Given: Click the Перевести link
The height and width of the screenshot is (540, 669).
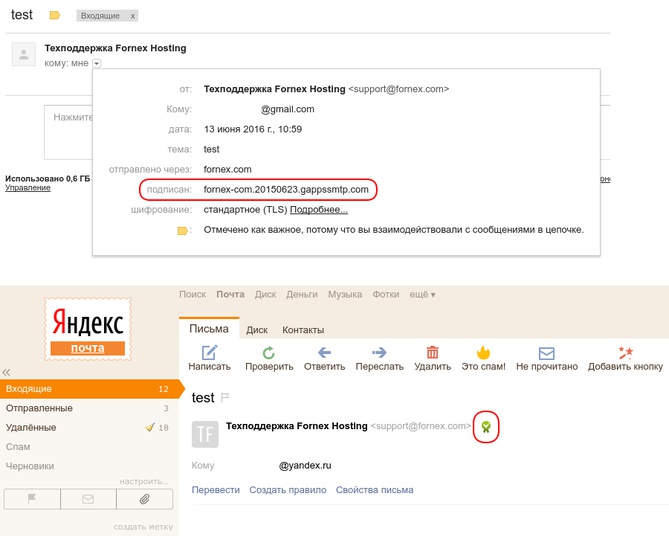Looking at the screenshot, I should pyautogui.click(x=215, y=490).
